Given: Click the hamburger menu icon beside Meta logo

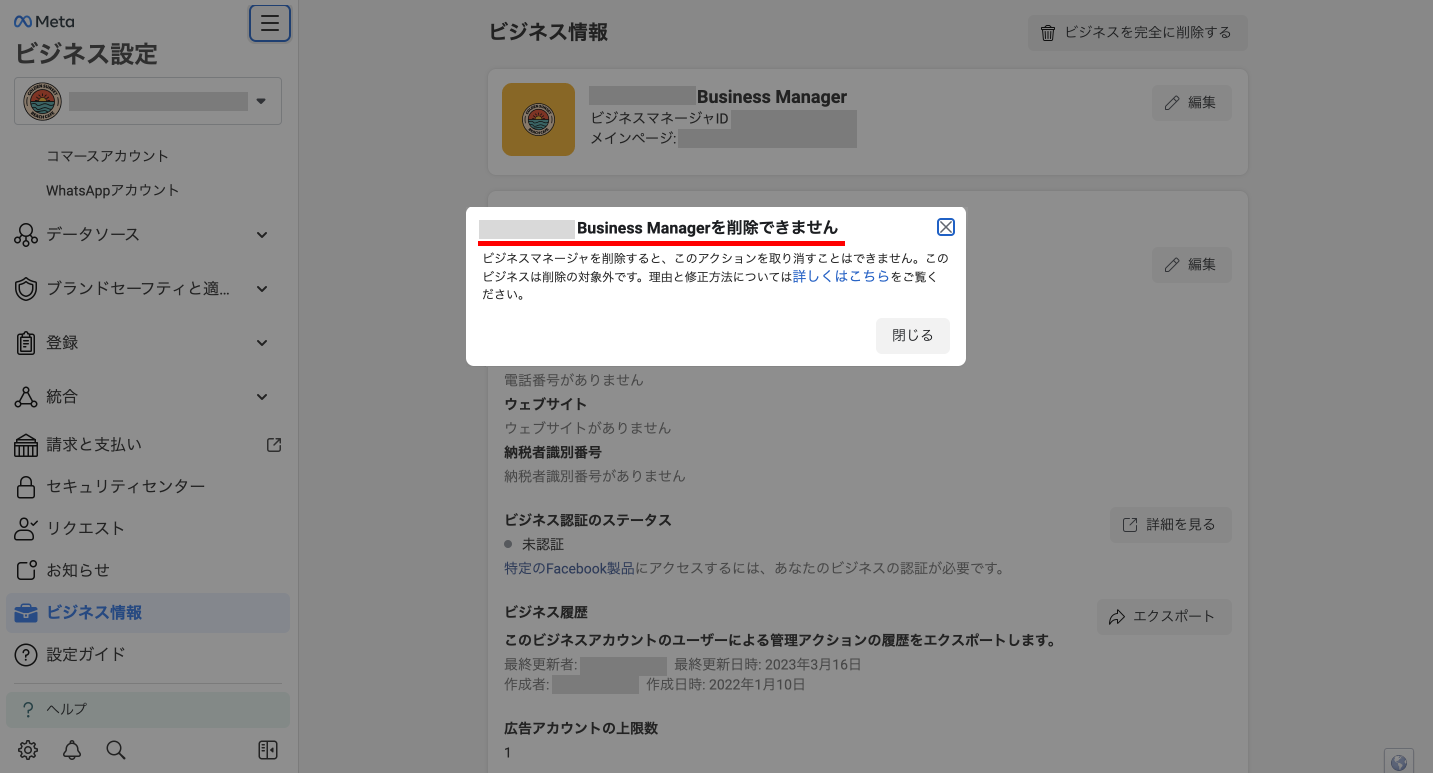Looking at the screenshot, I should click(270, 23).
